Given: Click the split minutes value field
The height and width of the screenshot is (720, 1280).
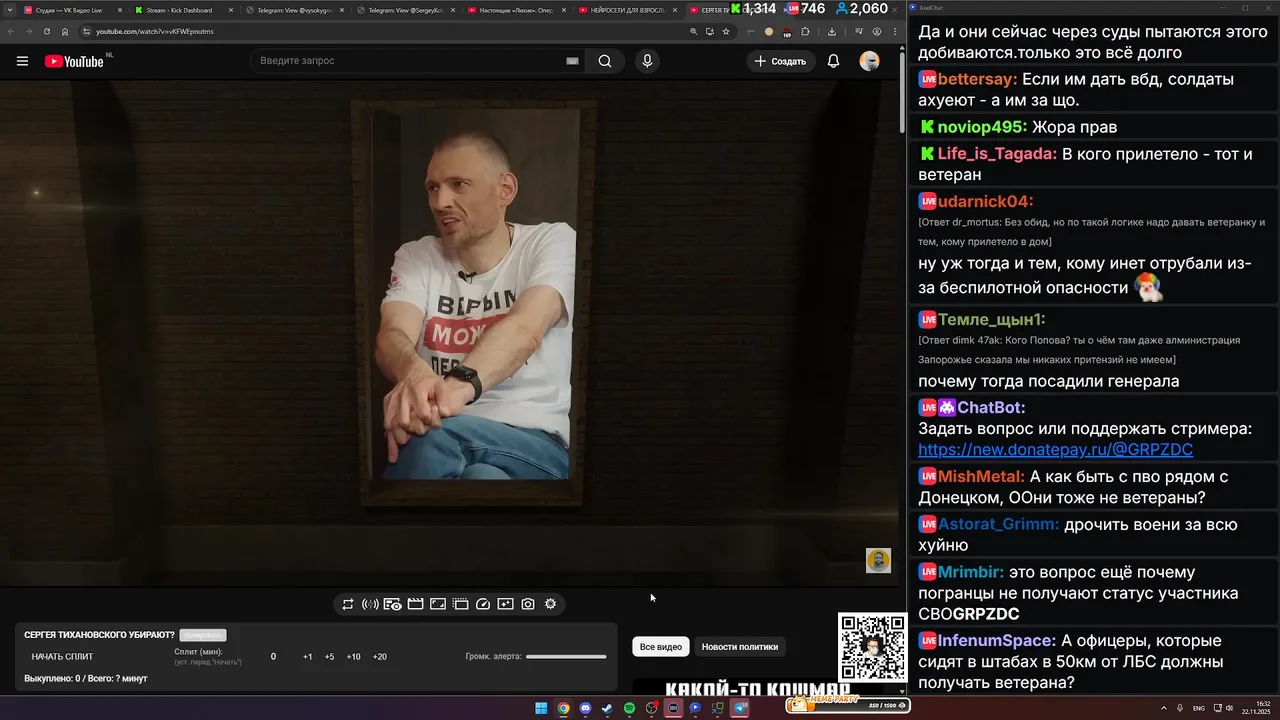Looking at the screenshot, I should (x=273, y=657).
